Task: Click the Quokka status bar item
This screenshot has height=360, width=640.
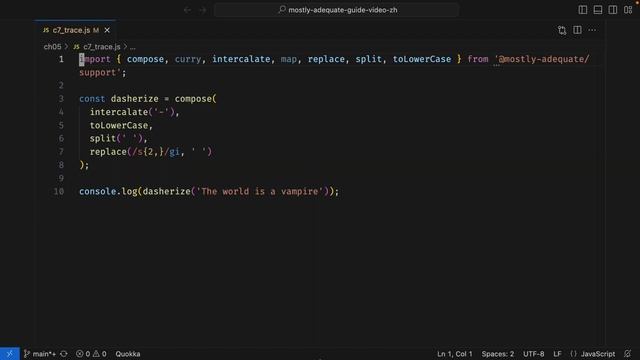Action: pyautogui.click(x=128, y=354)
